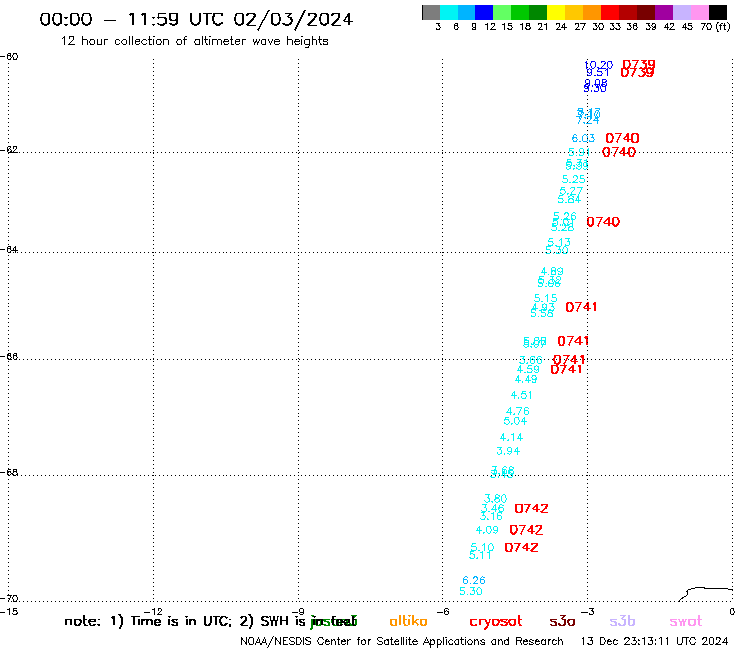Click the purple 42 ft legend swatch
The height and width of the screenshot is (650, 740).
pyautogui.click(x=664, y=12)
